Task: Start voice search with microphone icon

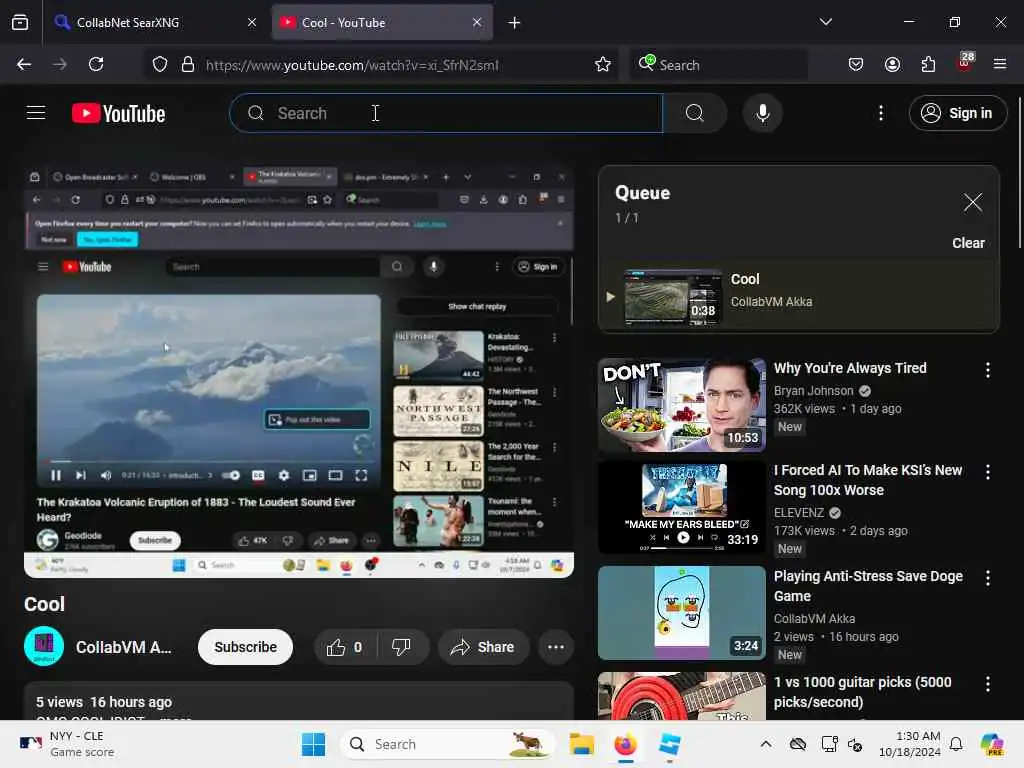Action: pos(762,113)
